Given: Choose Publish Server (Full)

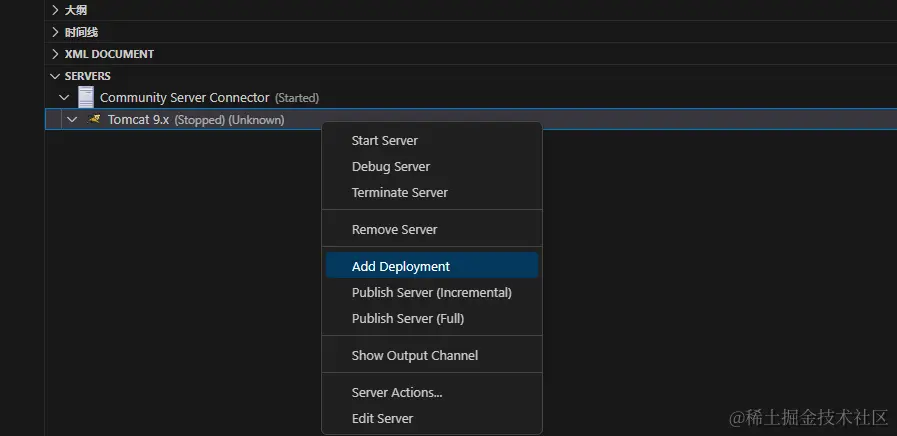Looking at the screenshot, I should [x=432, y=318].
